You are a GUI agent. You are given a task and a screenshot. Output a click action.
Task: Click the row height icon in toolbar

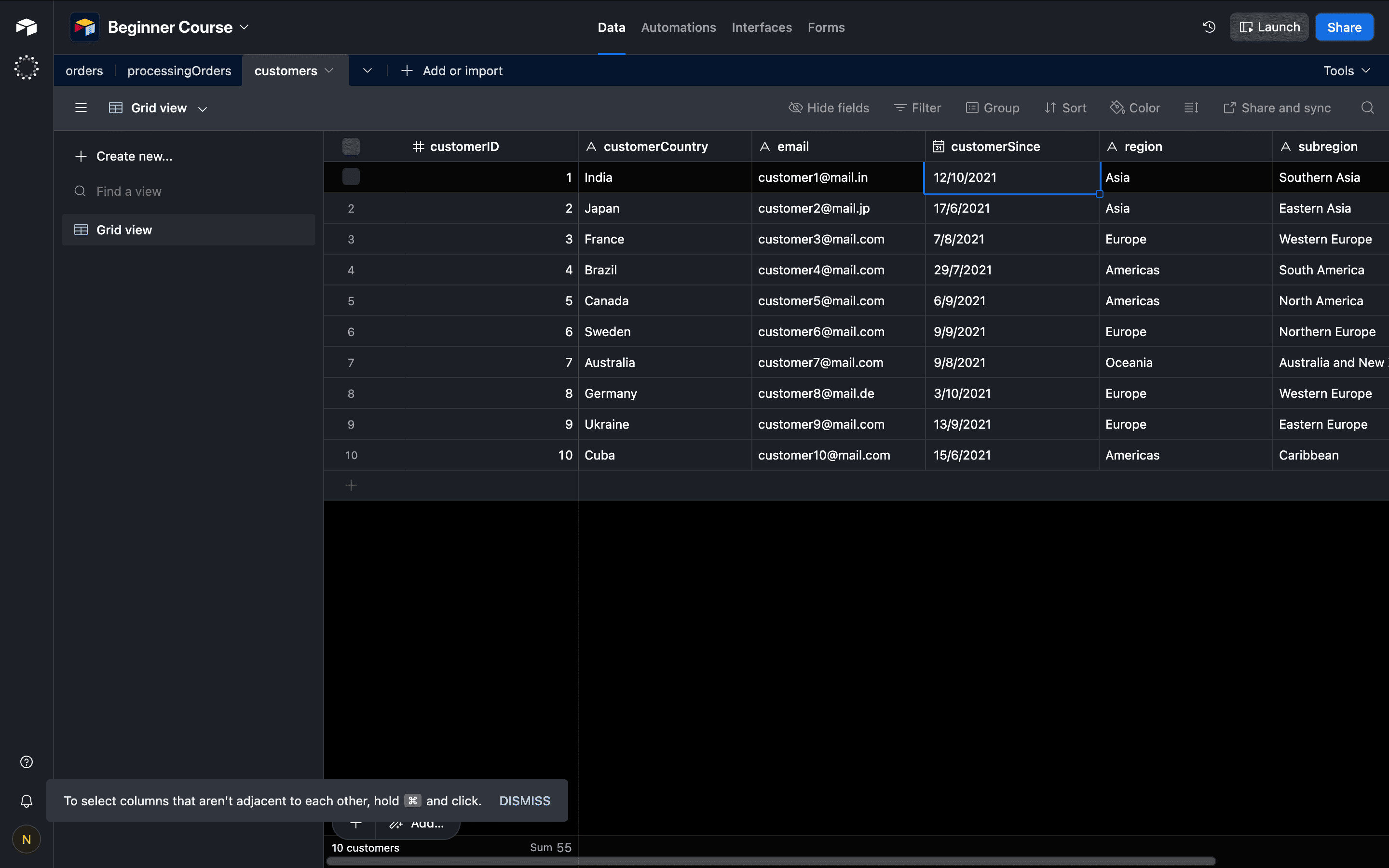(1192, 108)
